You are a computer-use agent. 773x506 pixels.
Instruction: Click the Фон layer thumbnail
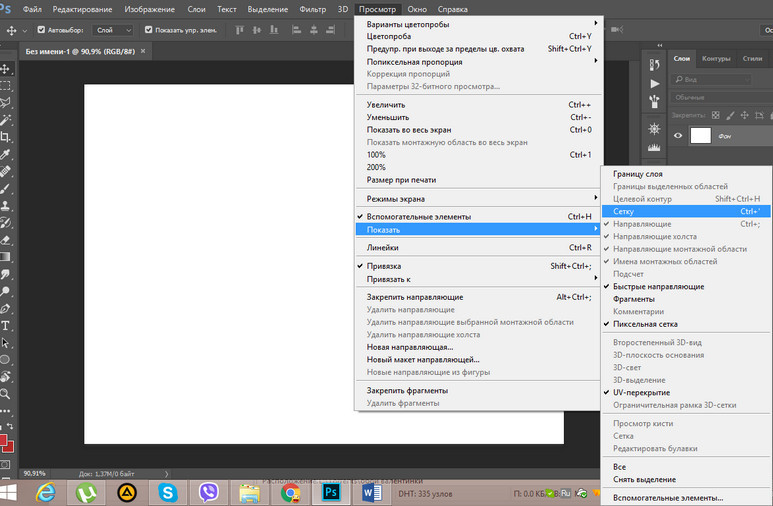click(700, 135)
